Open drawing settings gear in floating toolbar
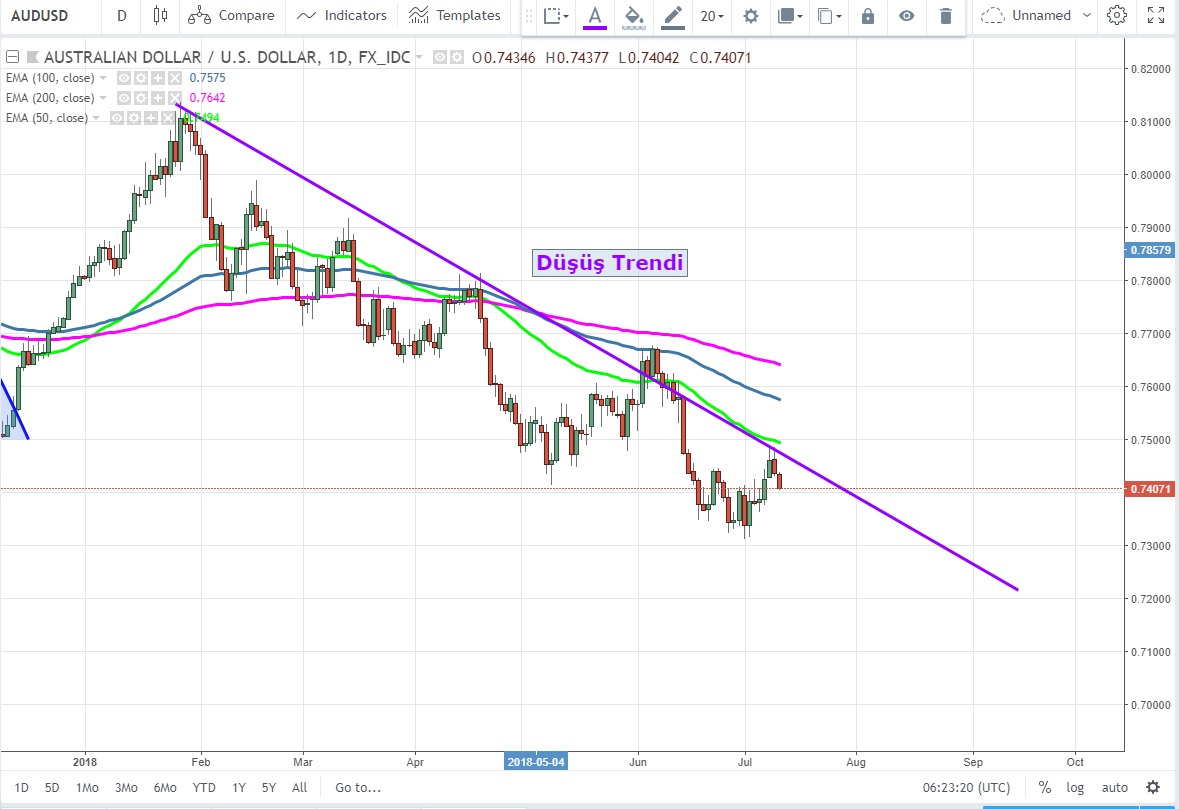 pyautogui.click(x=750, y=16)
